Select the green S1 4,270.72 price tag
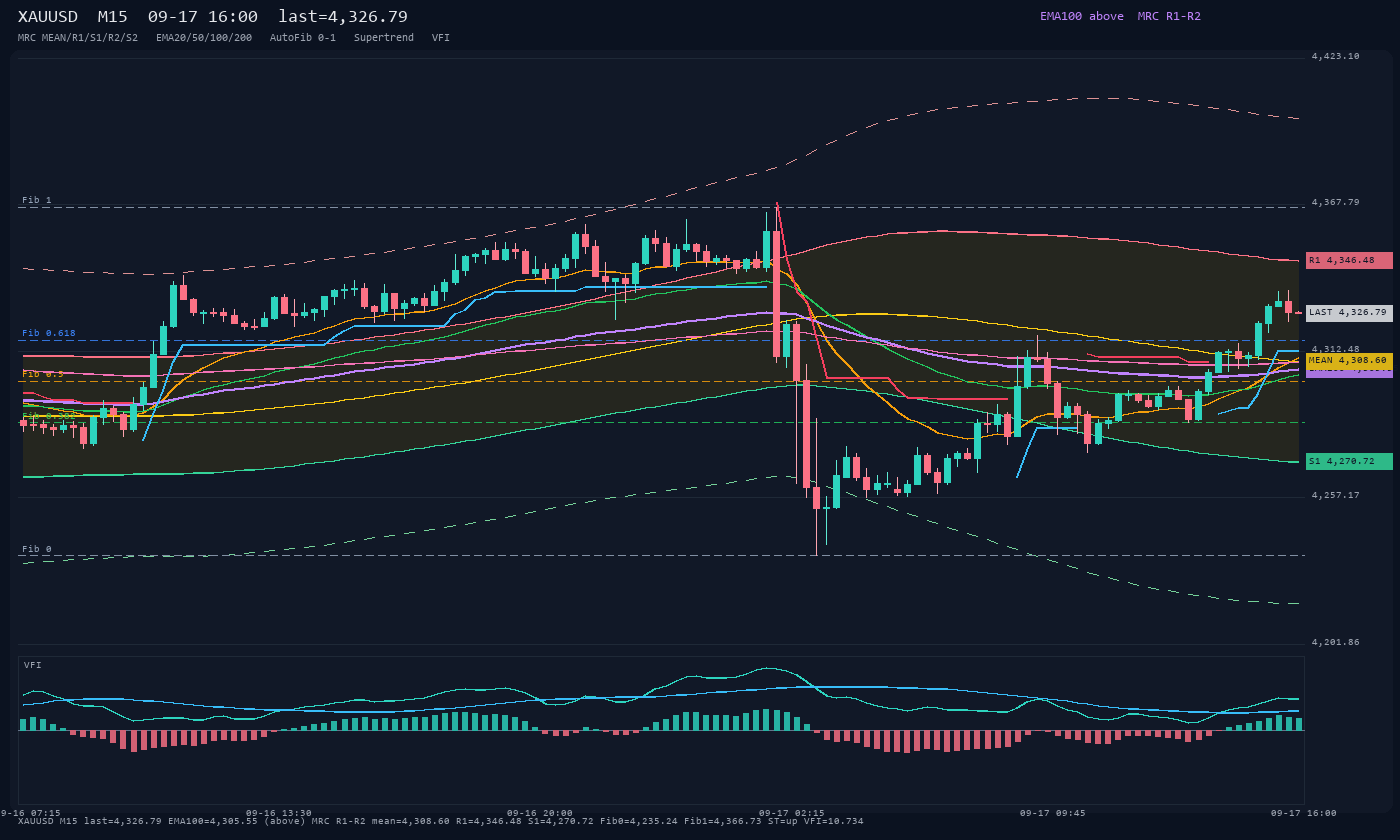 coord(1349,461)
